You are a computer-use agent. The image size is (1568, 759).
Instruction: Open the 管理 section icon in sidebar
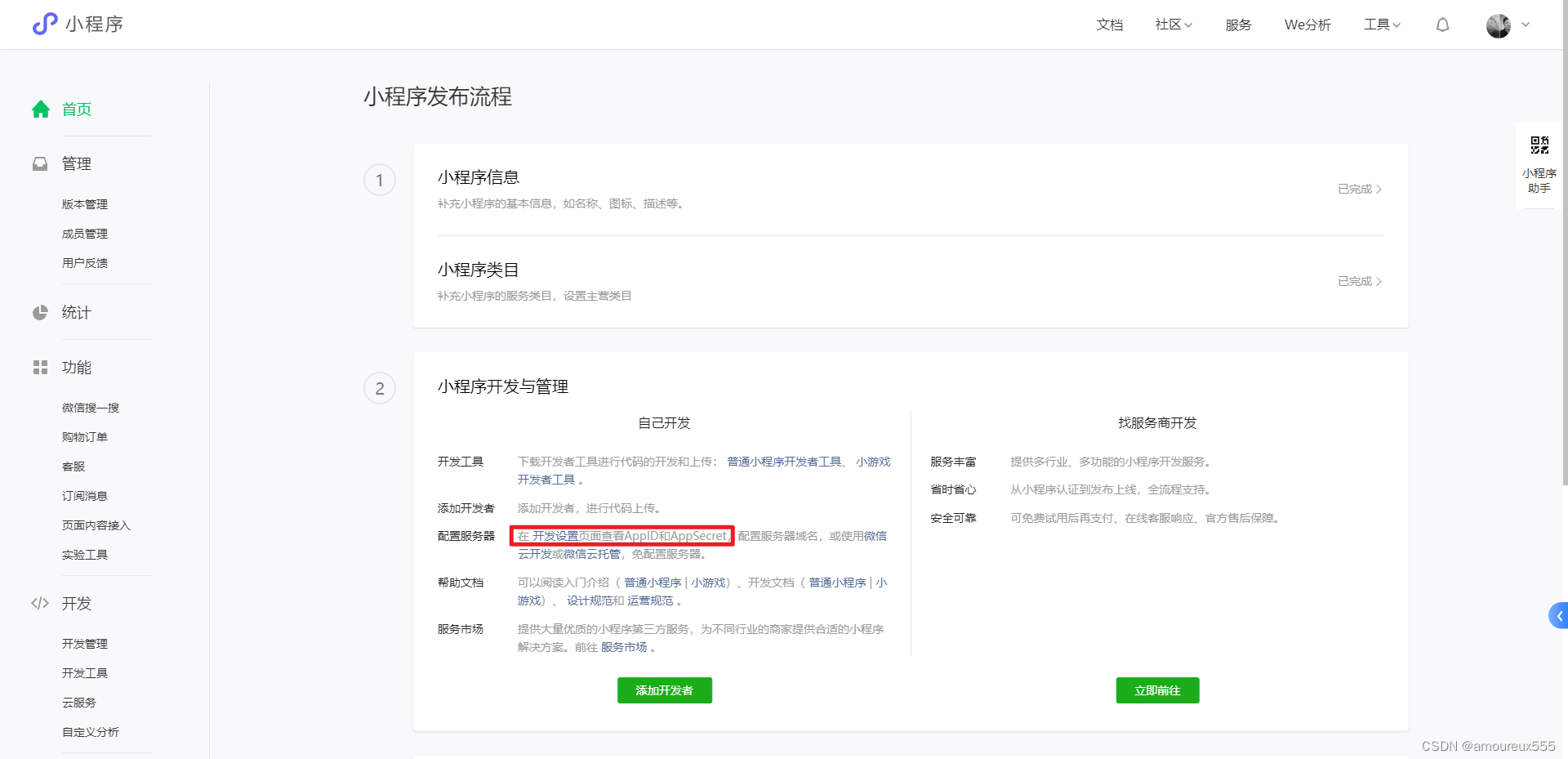[41, 163]
